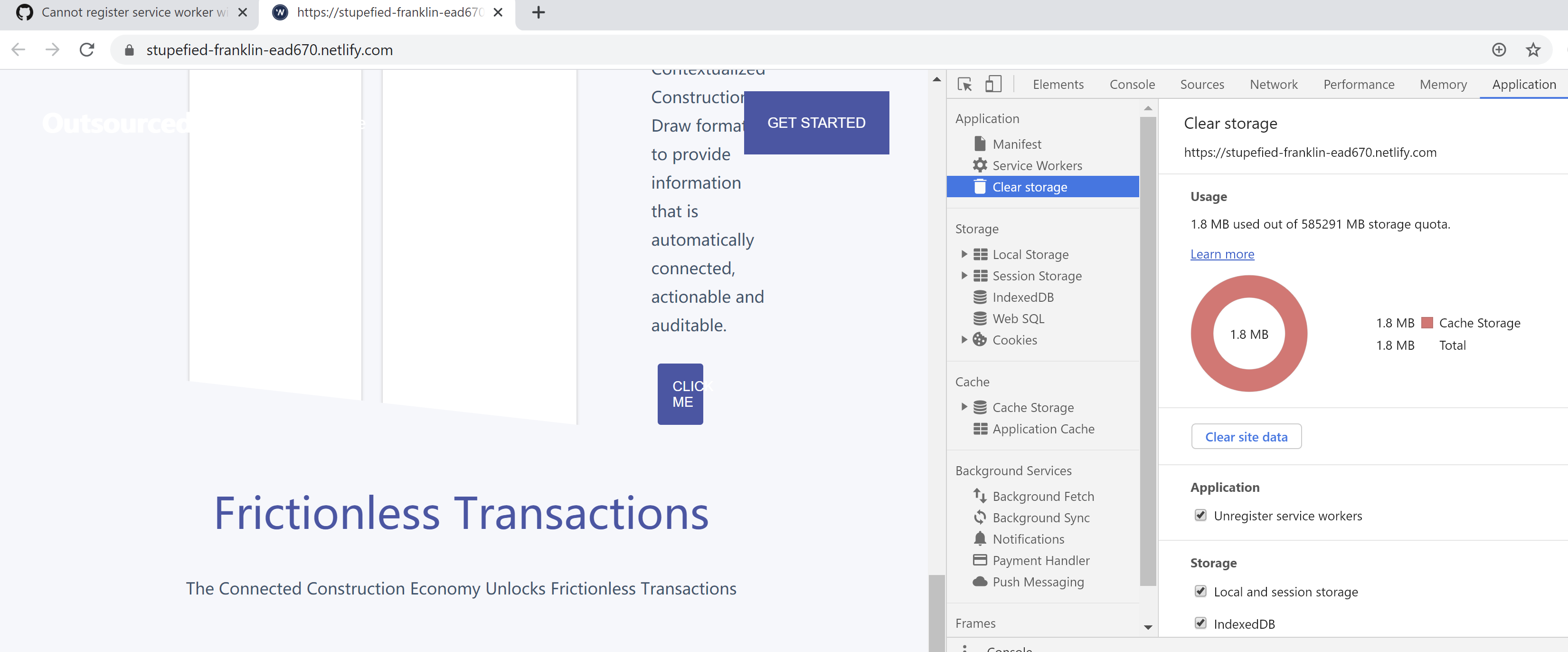Image resolution: width=1568 pixels, height=652 pixels.
Task: Expand Cache Storage entries
Action: tap(964, 407)
